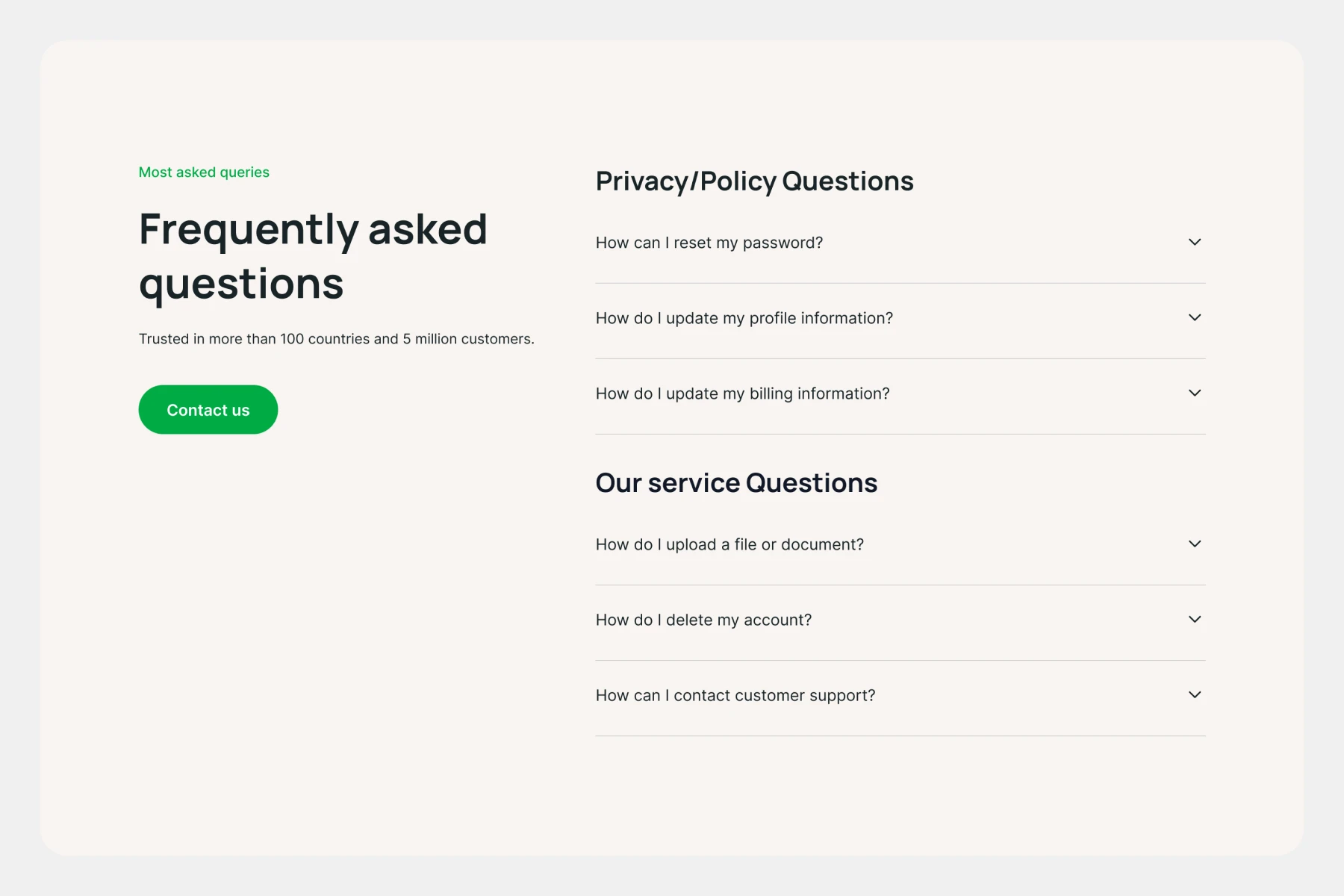Viewport: 1344px width, 896px height.
Task: Open "How do I update my profile information?"
Action: (x=744, y=318)
